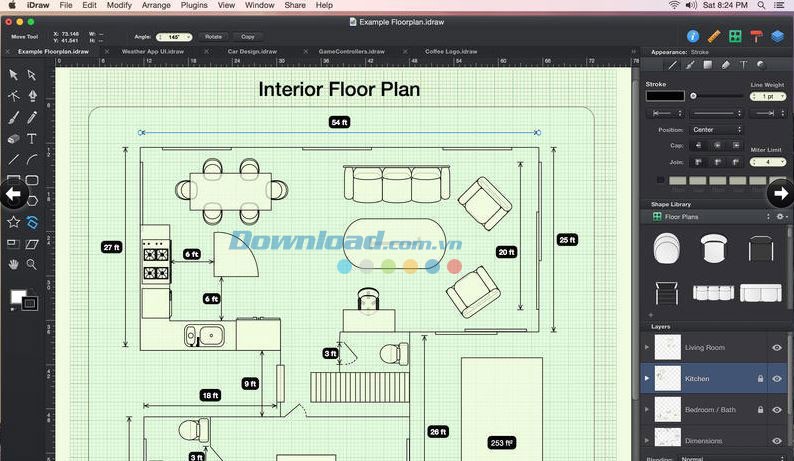Image resolution: width=794 pixels, height=461 pixels.
Task: Click the Rotate button
Action: pyautogui.click(x=212, y=36)
